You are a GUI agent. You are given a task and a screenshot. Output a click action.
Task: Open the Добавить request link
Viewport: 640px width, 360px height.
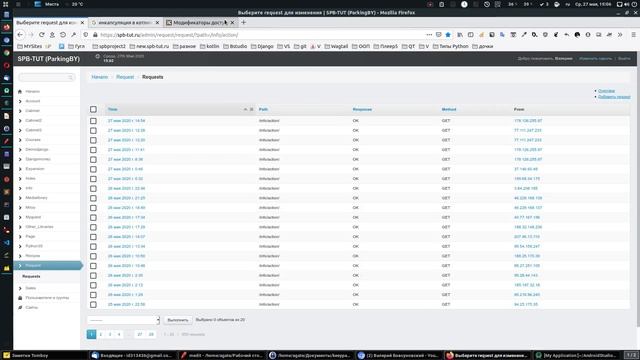pos(614,97)
